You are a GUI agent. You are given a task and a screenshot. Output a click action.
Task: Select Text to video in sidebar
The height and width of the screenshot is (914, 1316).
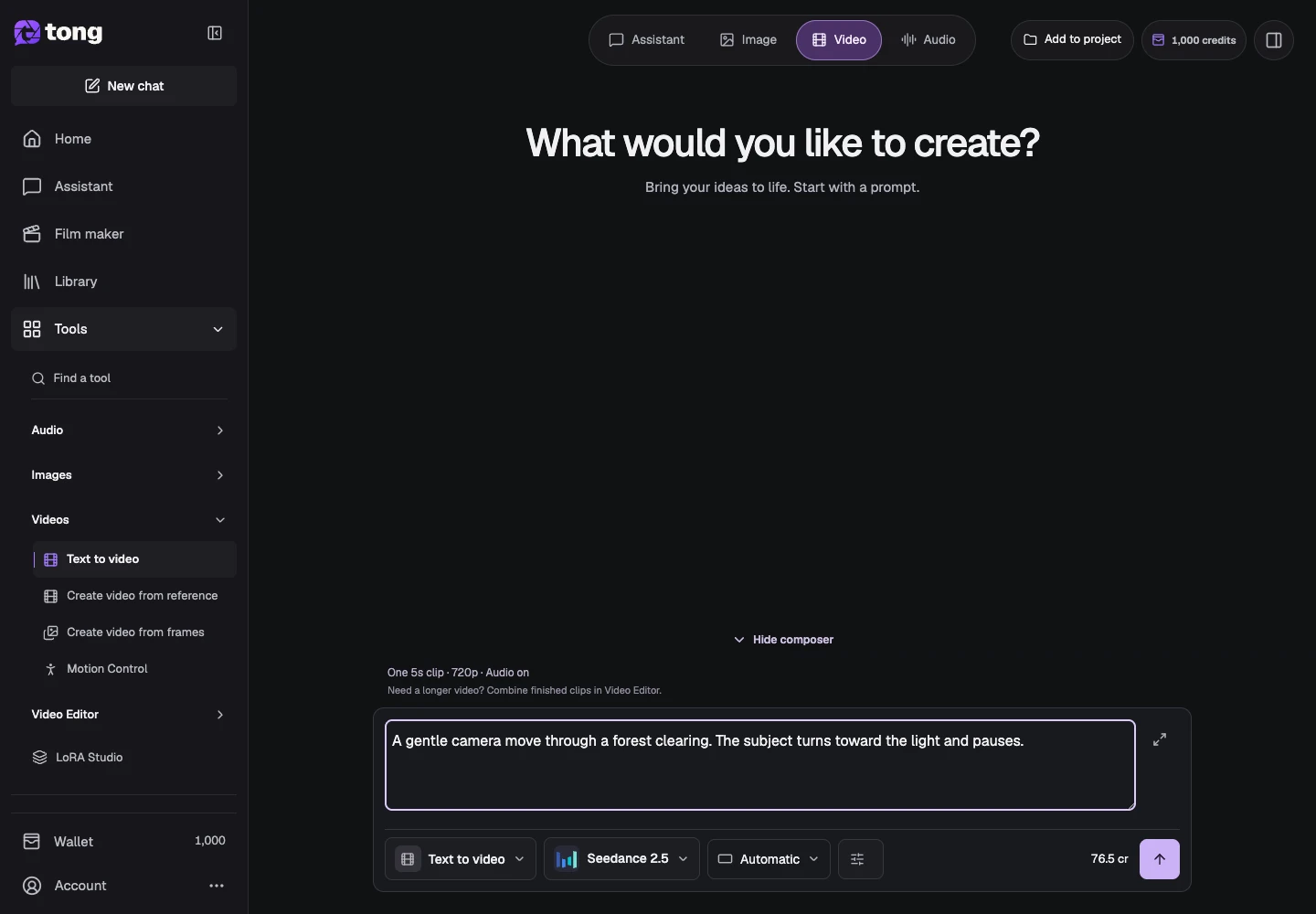click(x=135, y=559)
